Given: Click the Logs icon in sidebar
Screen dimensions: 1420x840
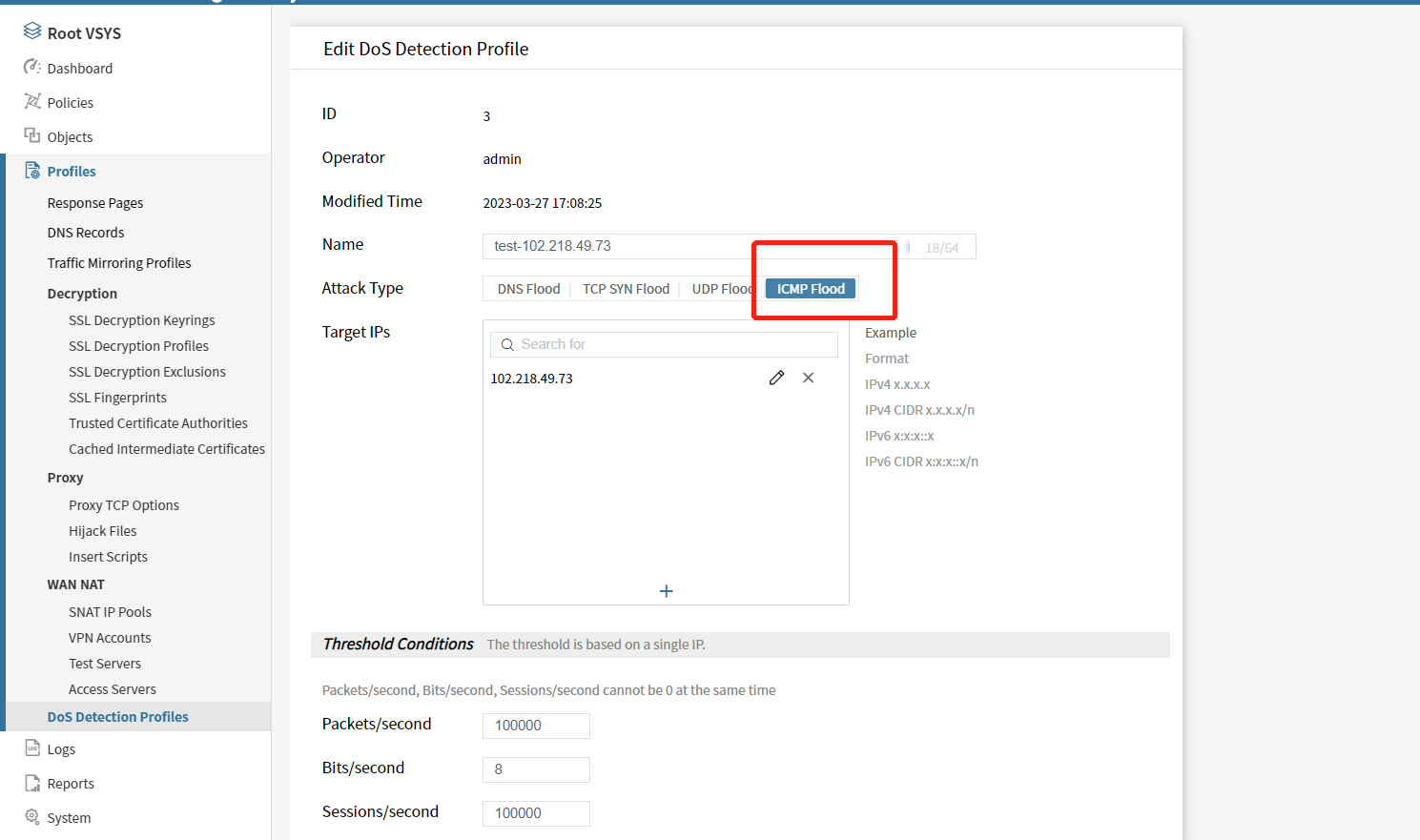Looking at the screenshot, I should 32,748.
